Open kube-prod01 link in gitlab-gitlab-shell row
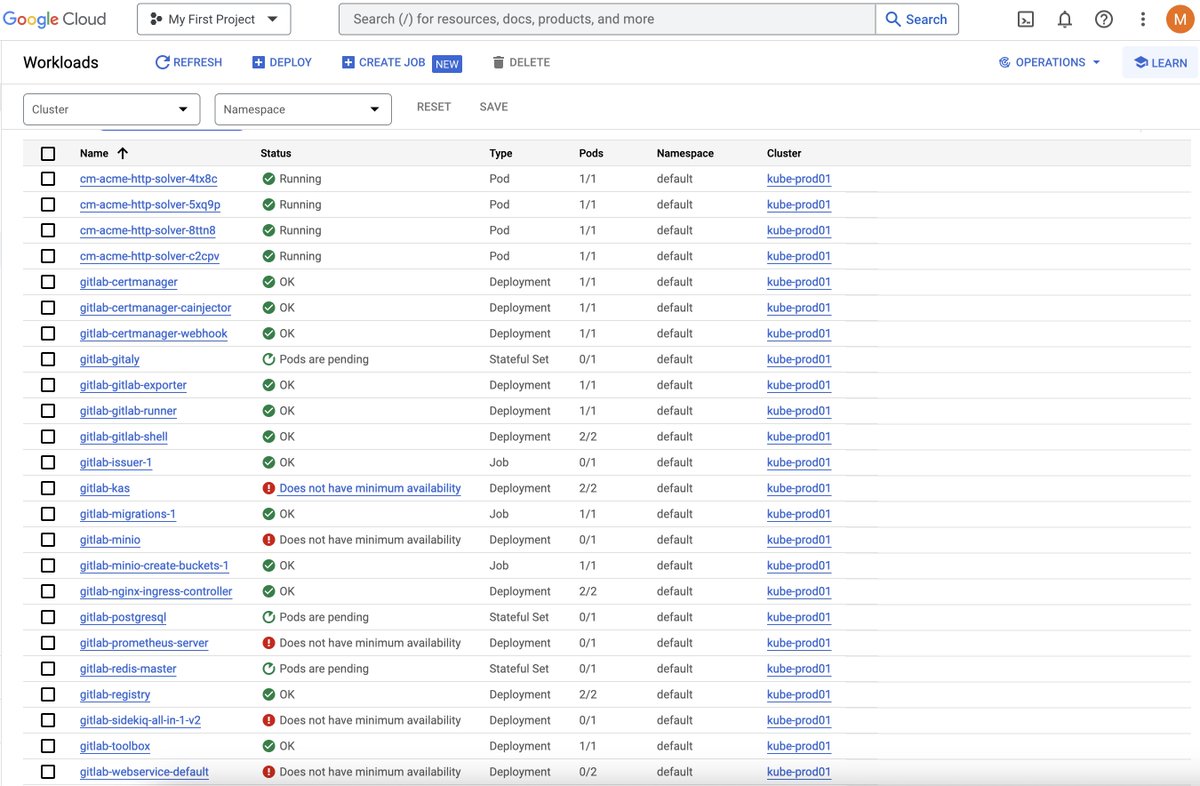Screen dimensions: 1200x786 click(799, 437)
